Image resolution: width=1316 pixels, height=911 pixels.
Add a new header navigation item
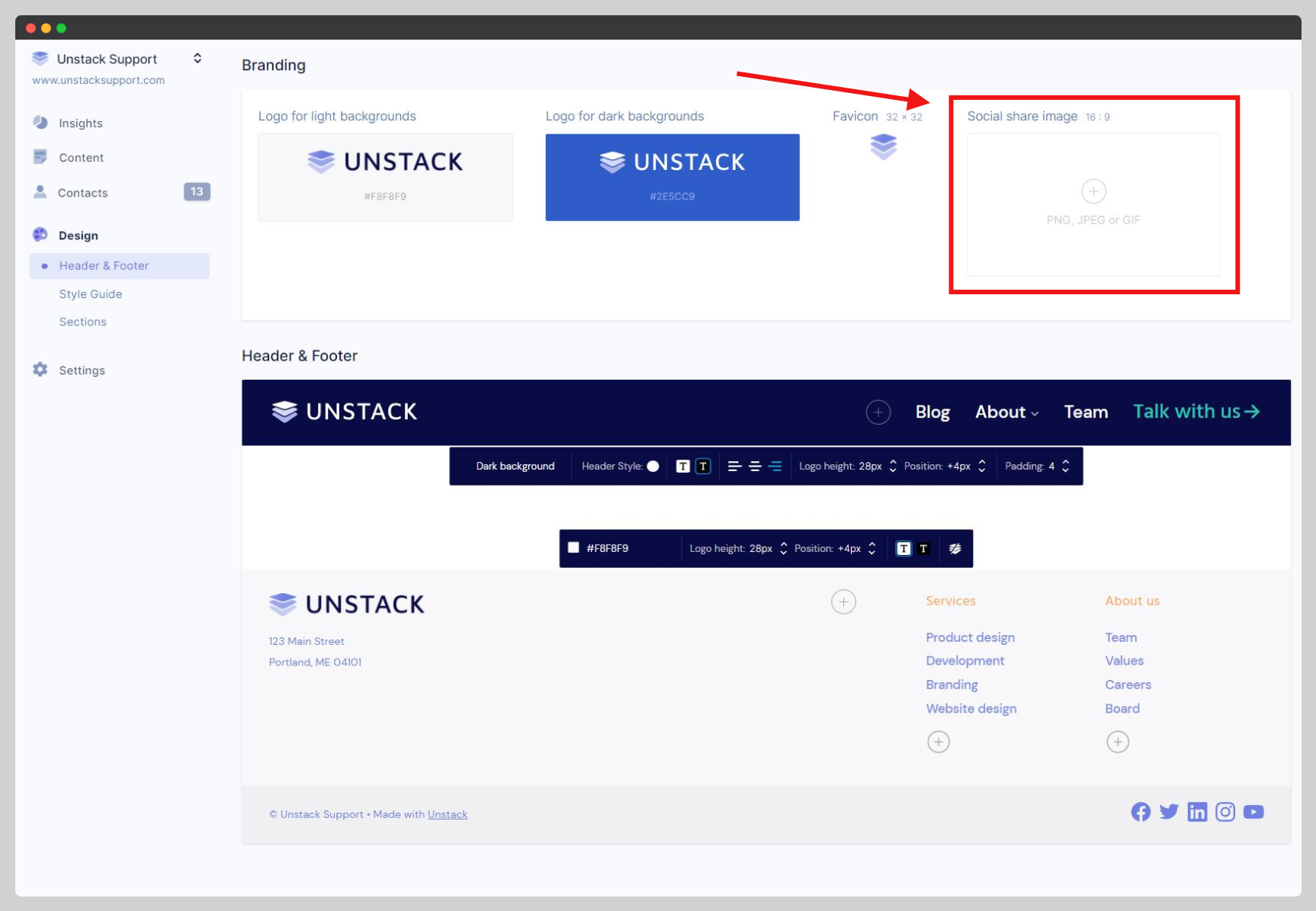tap(878, 412)
